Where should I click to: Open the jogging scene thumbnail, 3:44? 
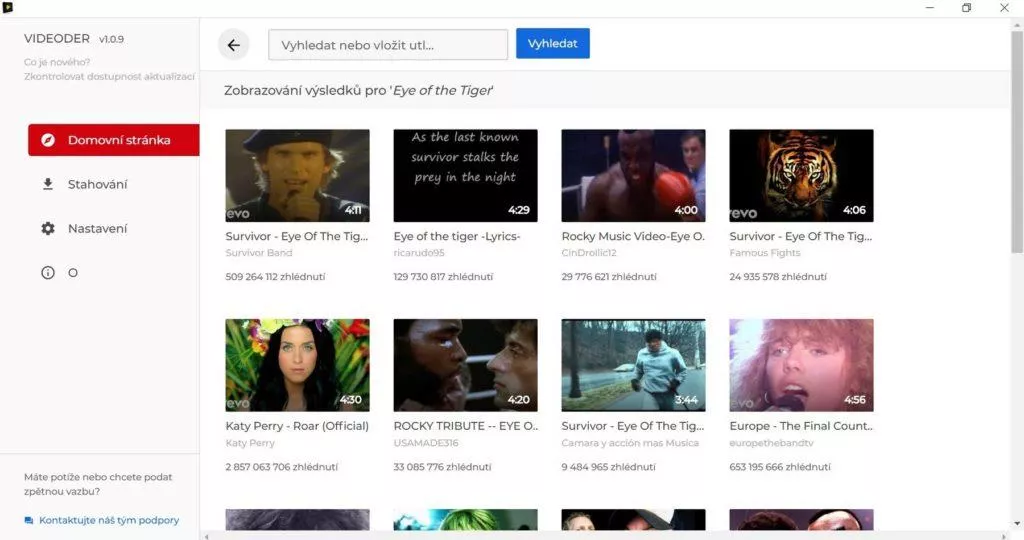tap(633, 365)
